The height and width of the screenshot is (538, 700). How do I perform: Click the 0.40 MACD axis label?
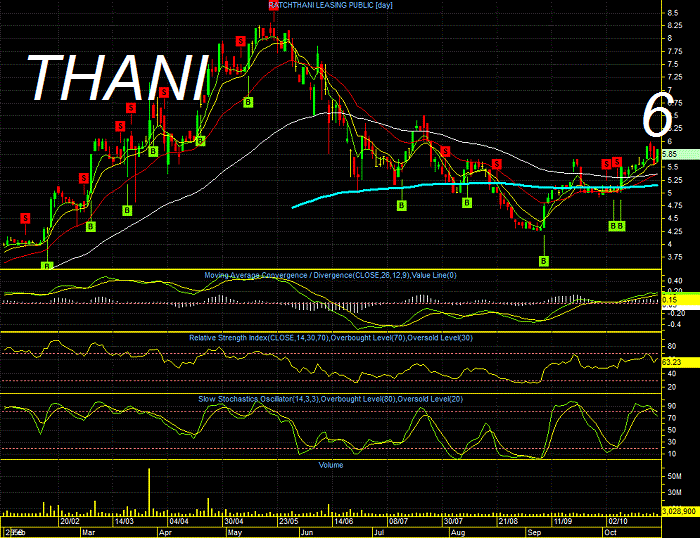[675, 281]
